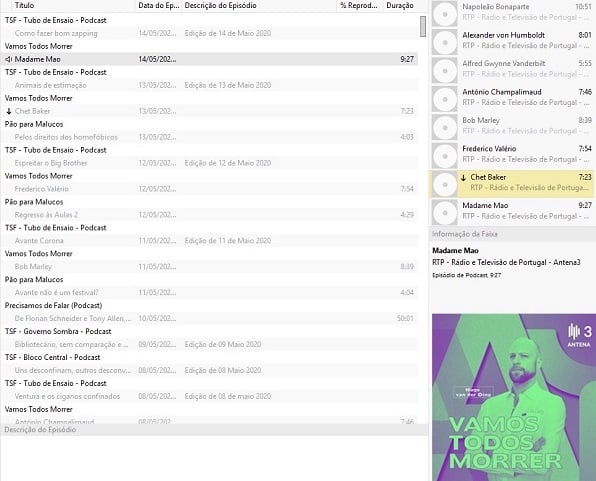The height and width of the screenshot is (481, 596).
Task: Click the download arrow beside Chet Baker in the episode list
Action: 9,111
